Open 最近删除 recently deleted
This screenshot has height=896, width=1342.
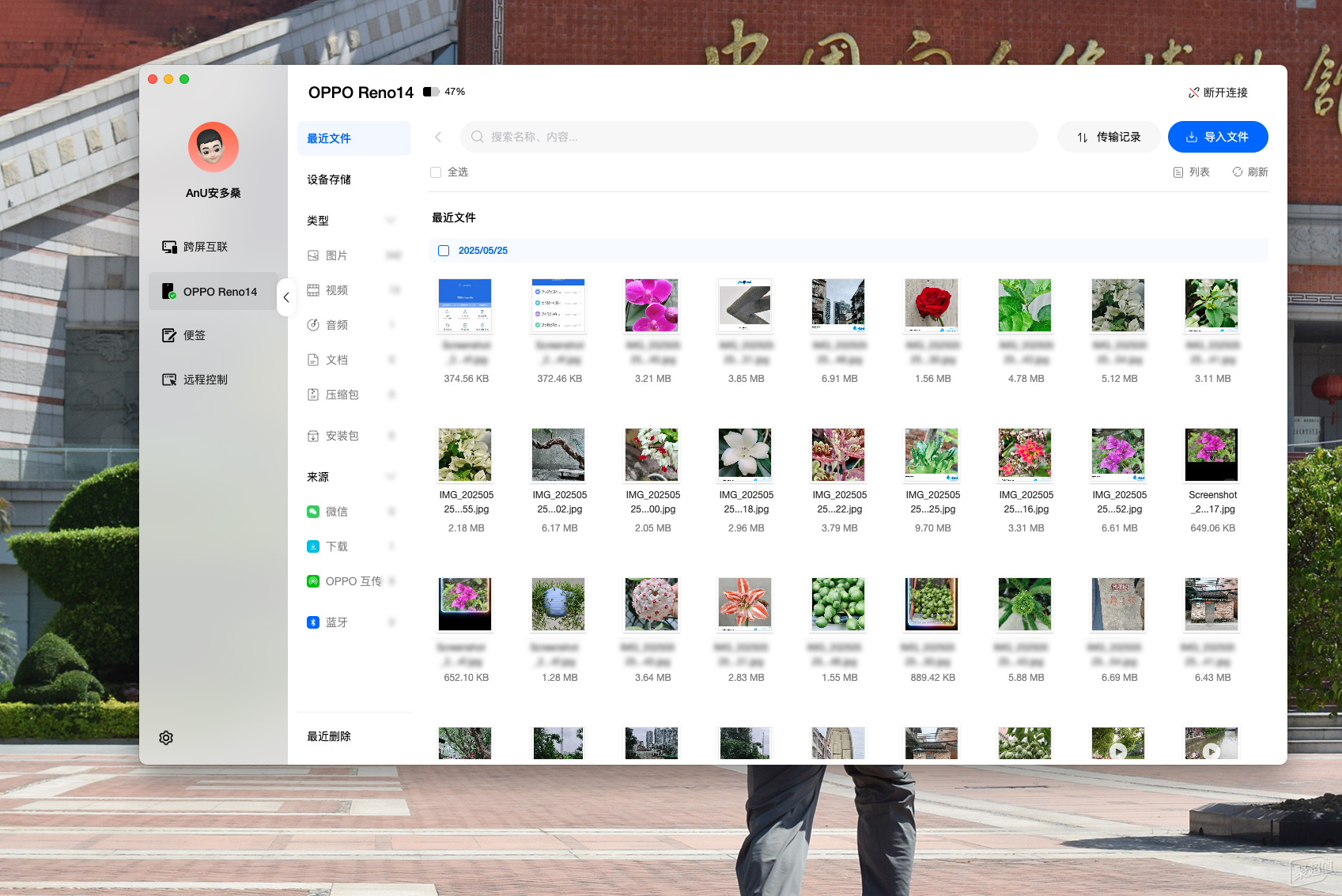click(x=329, y=736)
